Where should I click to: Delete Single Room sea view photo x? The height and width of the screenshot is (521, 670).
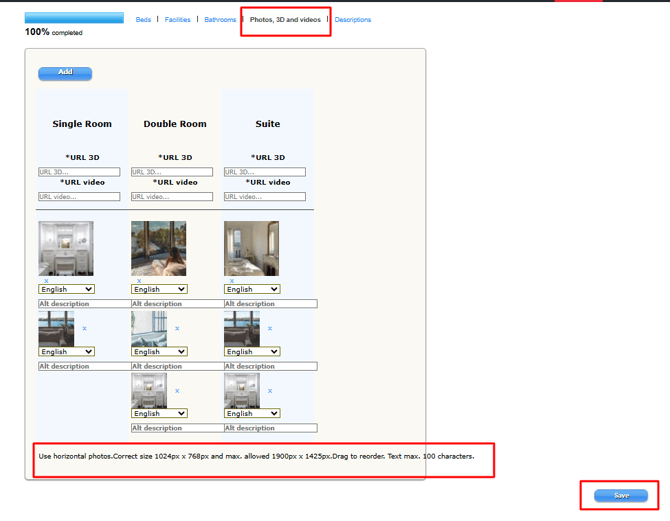(85, 328)
